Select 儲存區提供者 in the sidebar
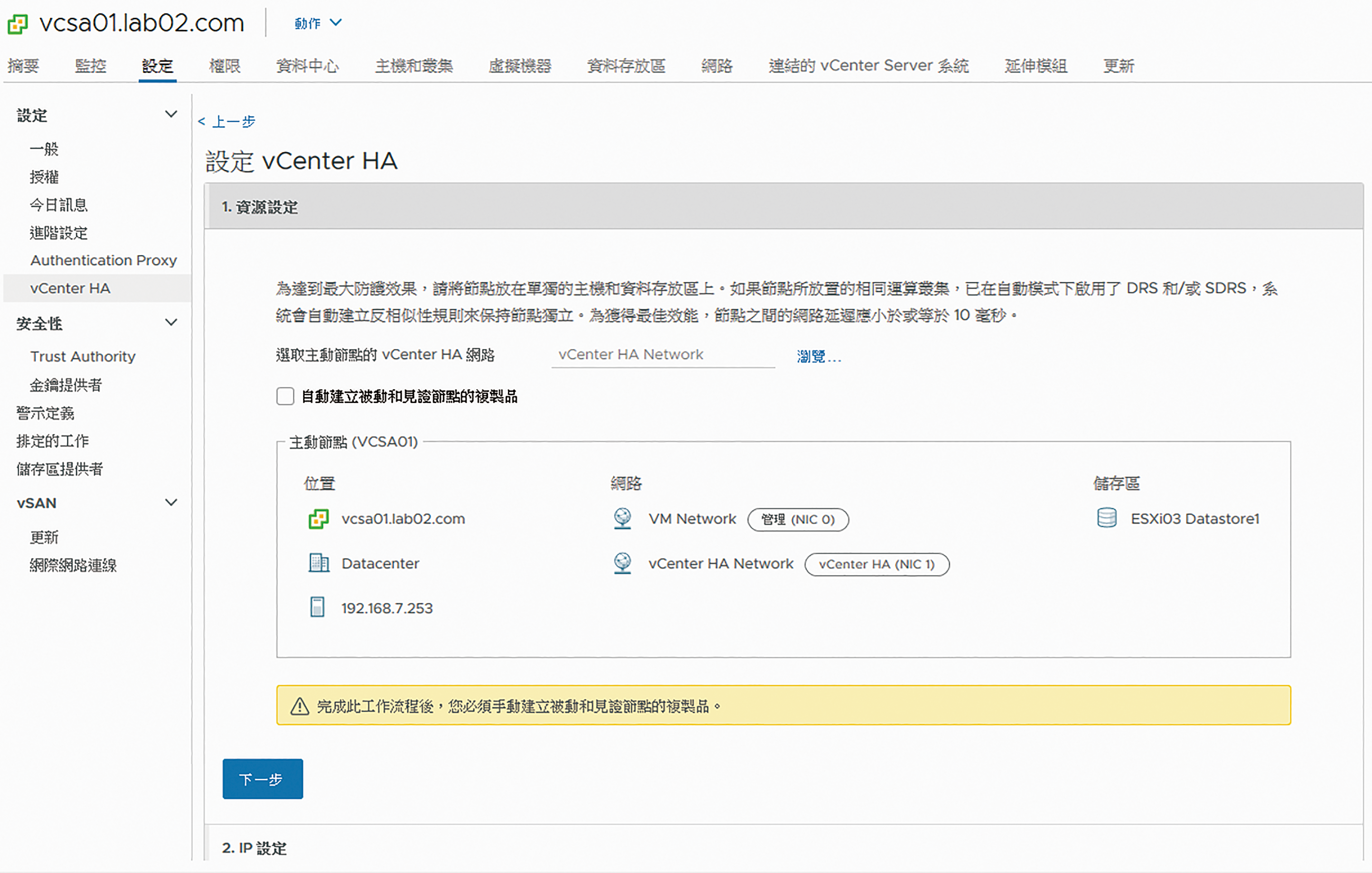1372x873 pixels. point(60,468)
